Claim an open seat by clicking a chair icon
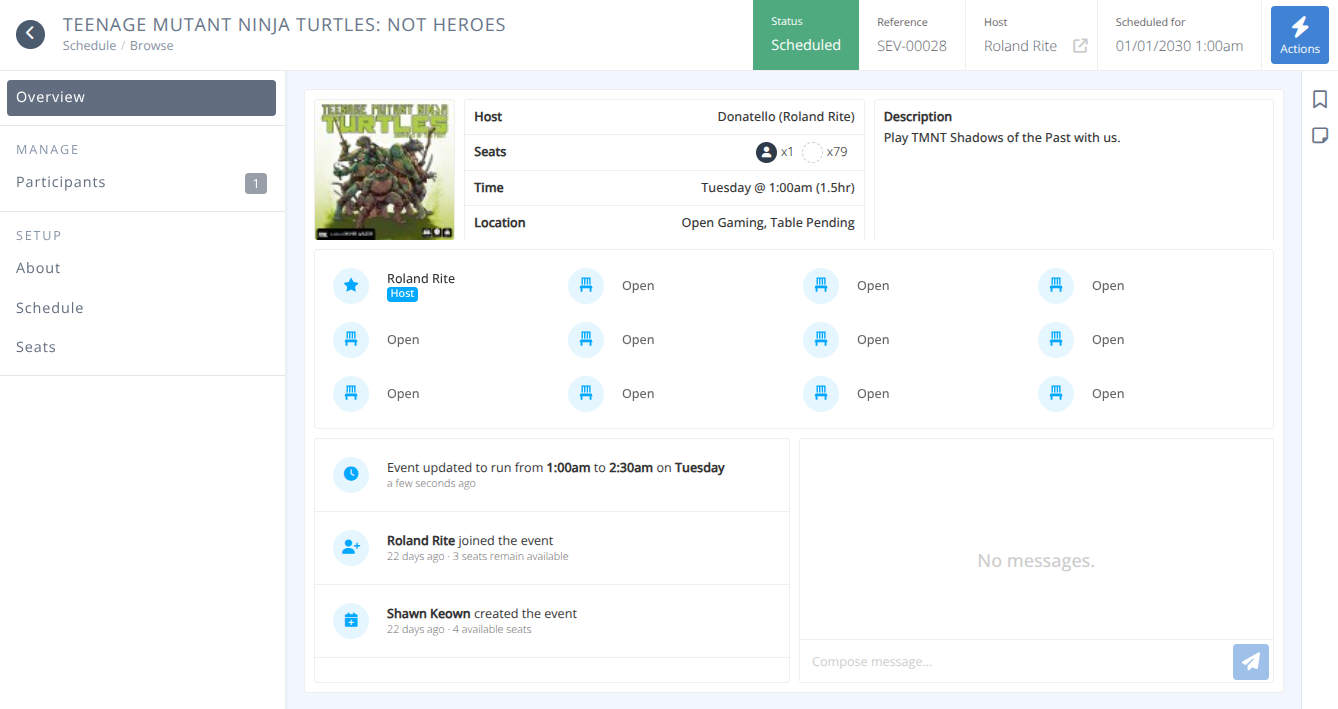 click(586, 286)
